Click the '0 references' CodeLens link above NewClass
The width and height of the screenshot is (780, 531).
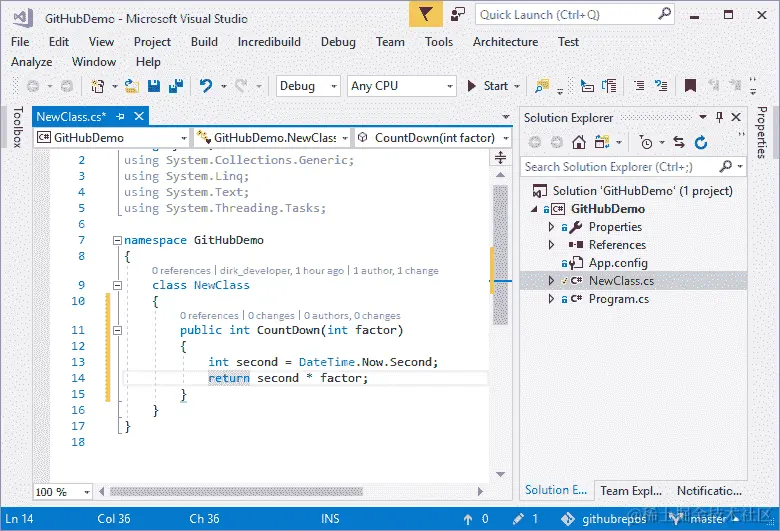point(181,271)
